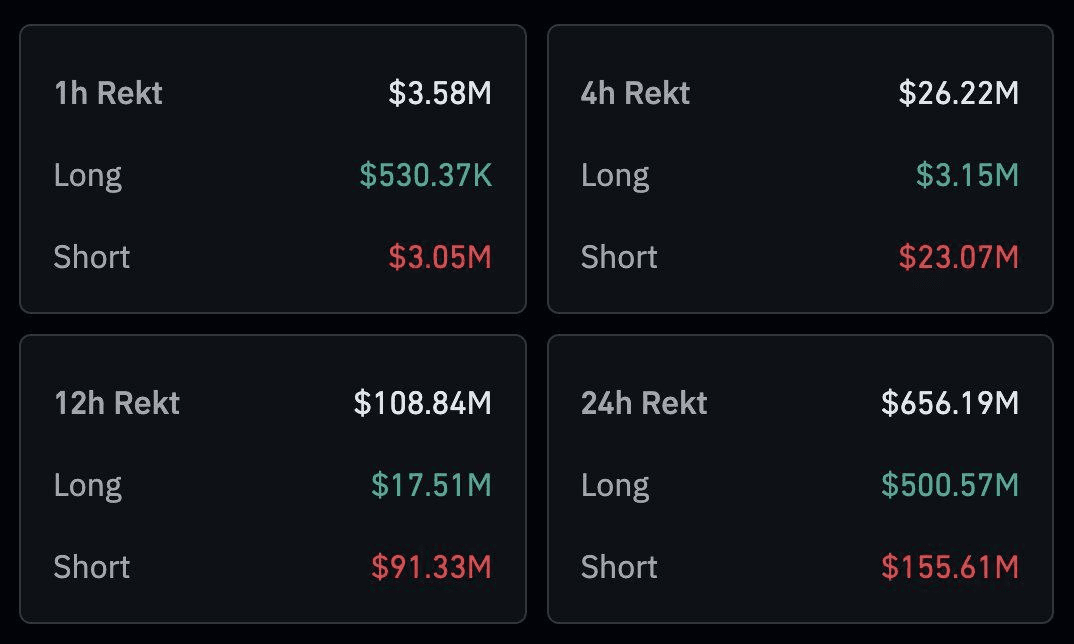
Task: Click the 12h Rekt card title
Action: (117, 404)
